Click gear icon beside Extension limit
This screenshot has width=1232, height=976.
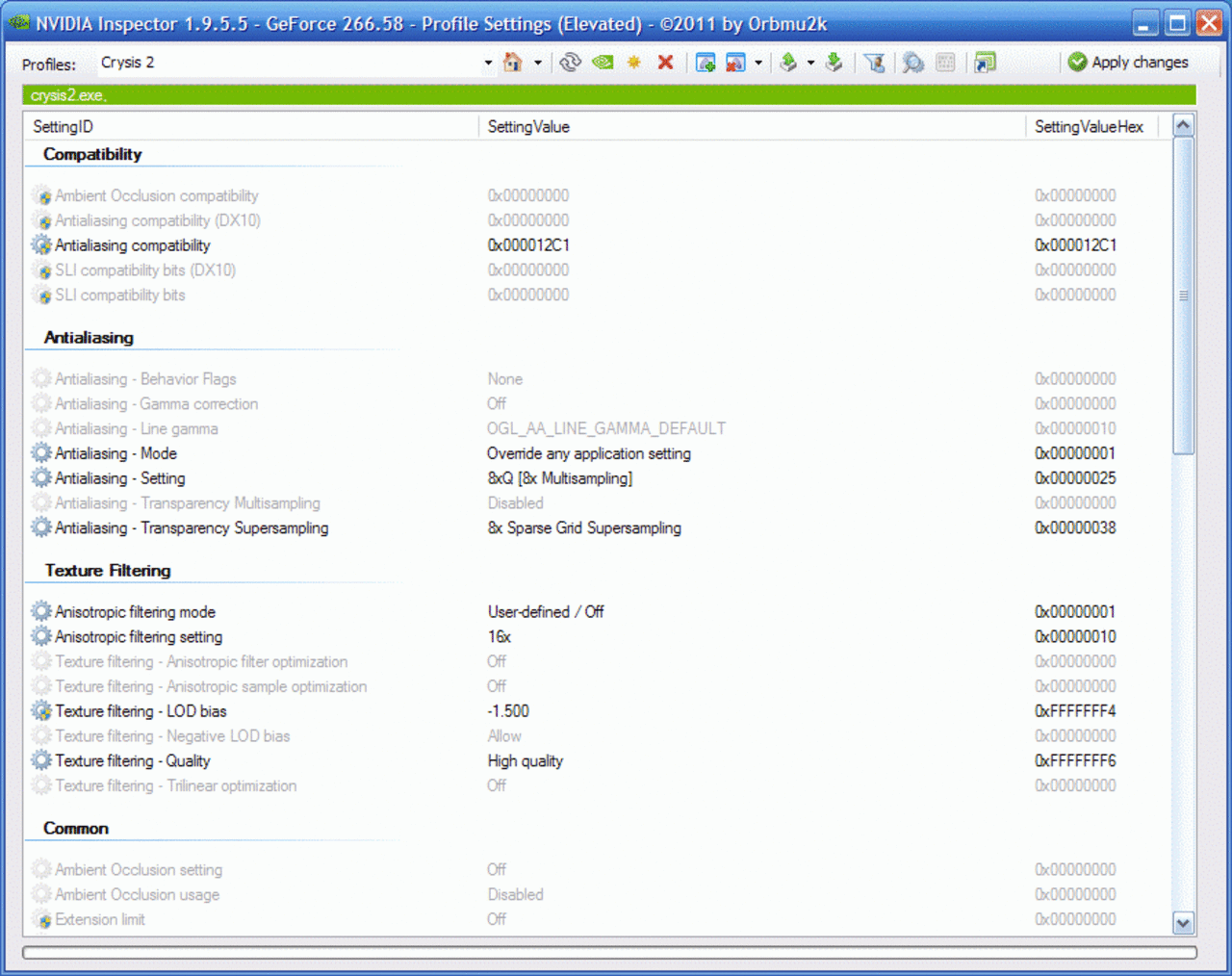(x=41, y=920)
